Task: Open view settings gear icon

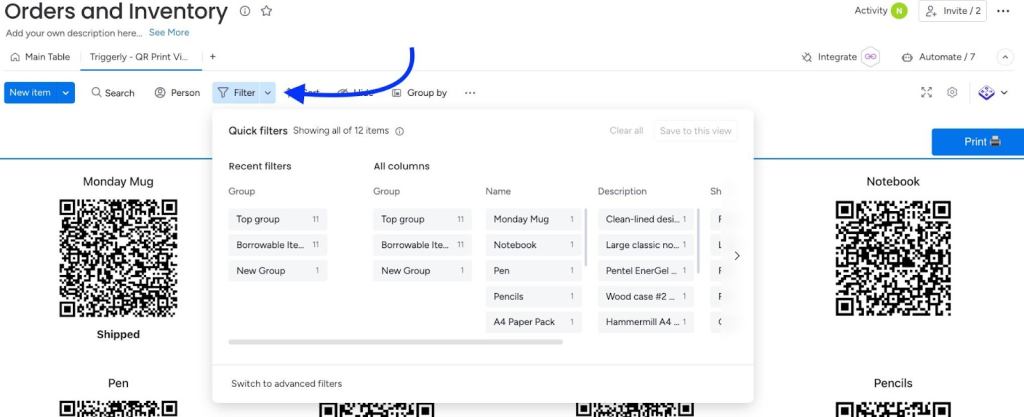Action: coord(952,92)
